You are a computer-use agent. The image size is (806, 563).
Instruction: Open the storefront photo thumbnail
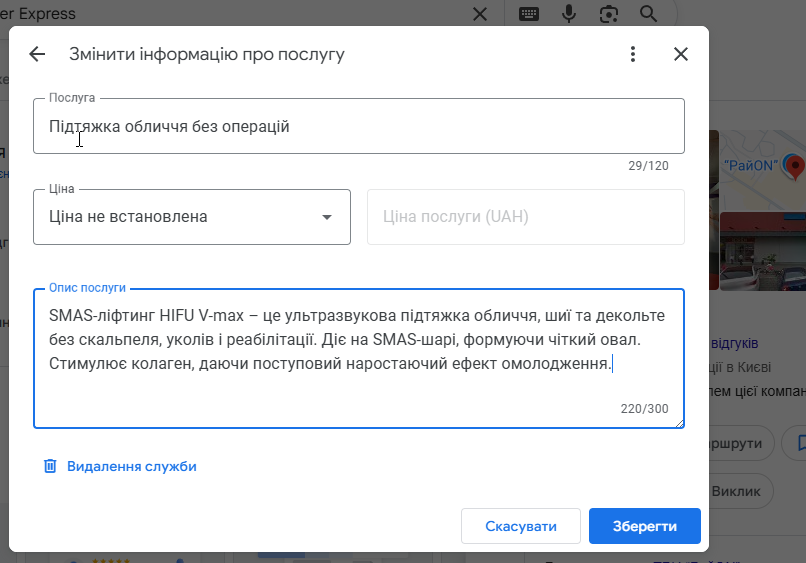tap(763, 252)
